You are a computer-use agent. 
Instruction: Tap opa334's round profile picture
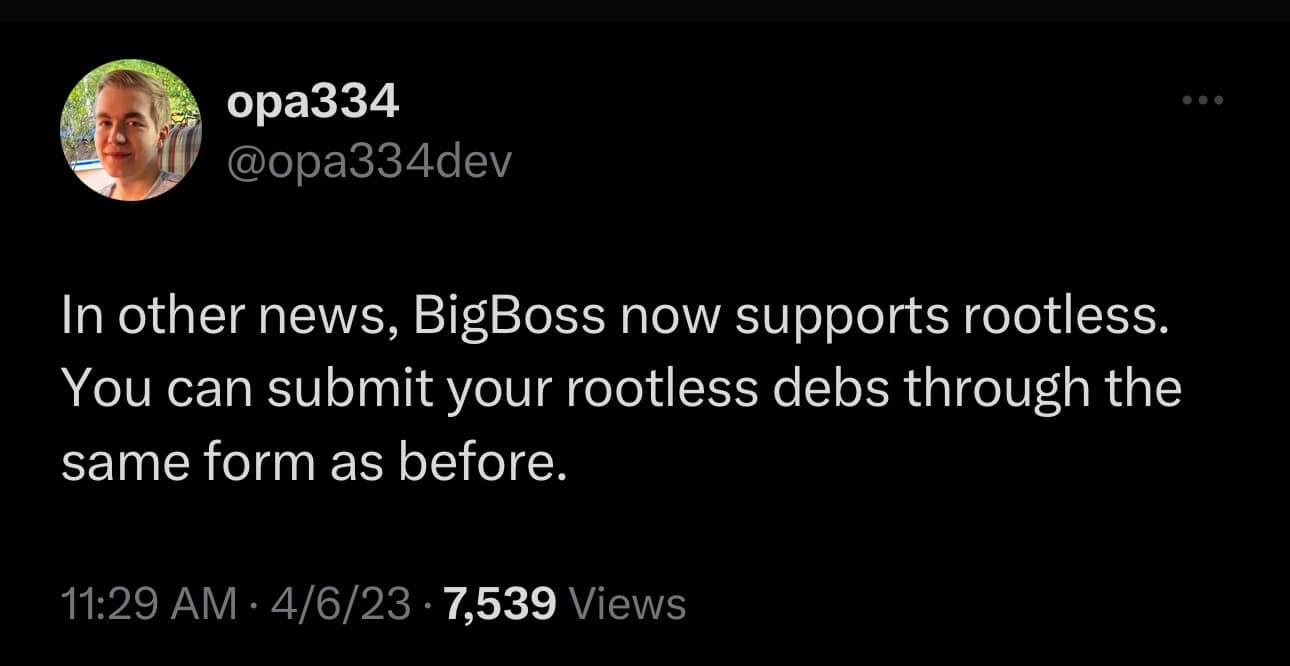tap(130, 130)
